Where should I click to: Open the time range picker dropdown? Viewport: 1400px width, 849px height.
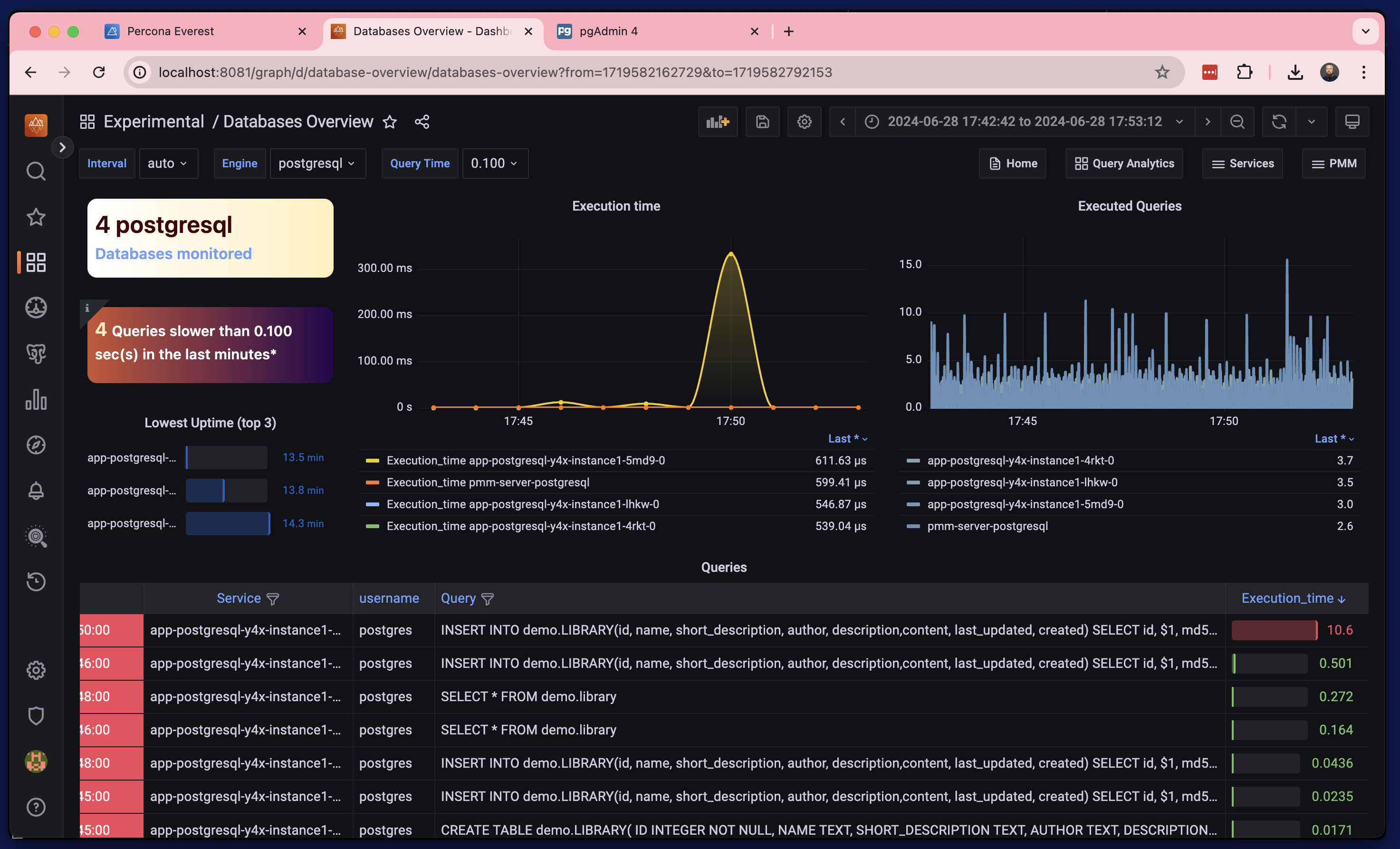click(1023, 122)
